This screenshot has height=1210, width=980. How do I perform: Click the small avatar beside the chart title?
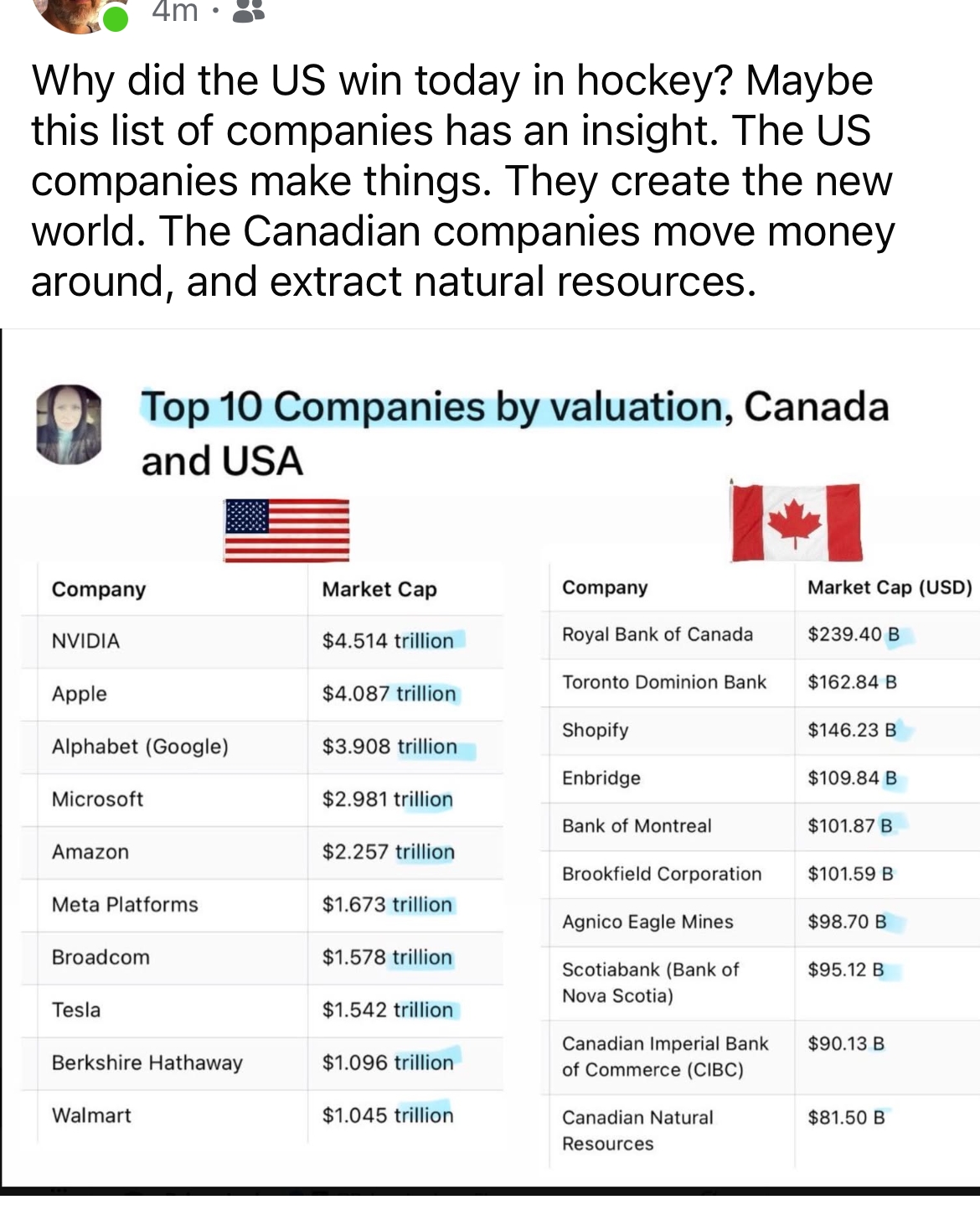[69, 424]
